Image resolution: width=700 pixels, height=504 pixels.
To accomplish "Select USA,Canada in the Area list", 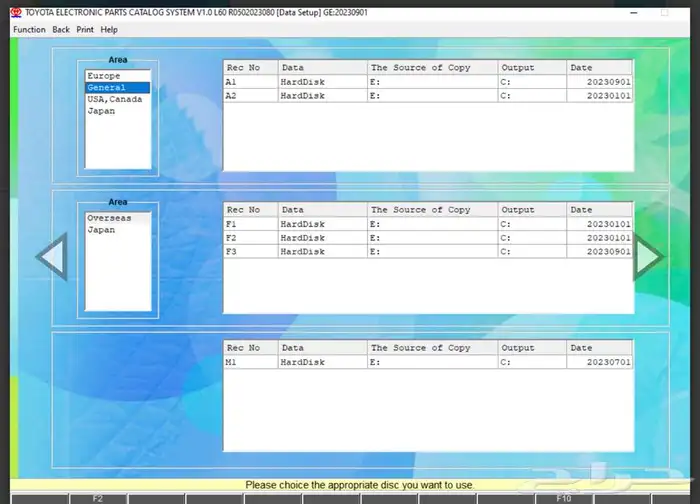I will [118, 99].
